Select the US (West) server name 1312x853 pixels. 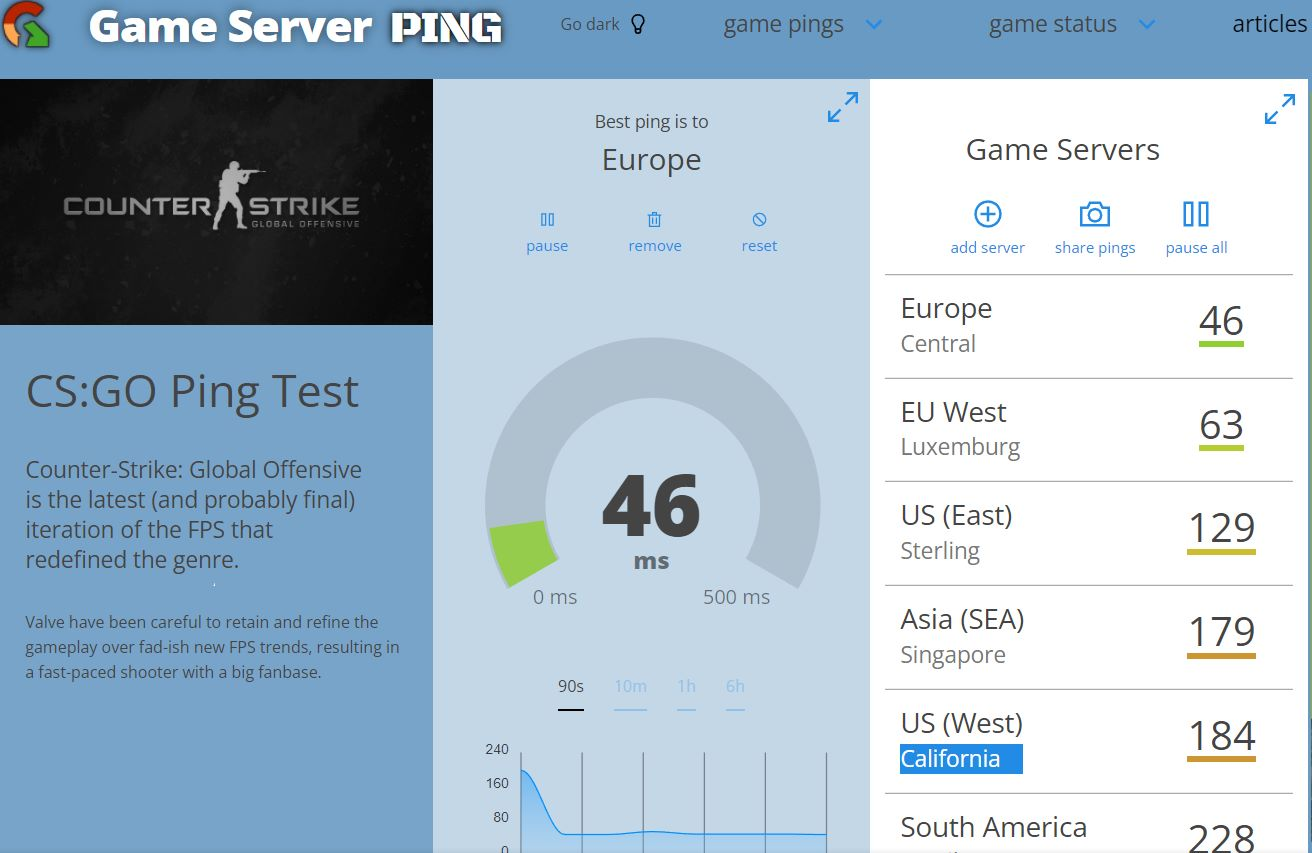click(961, 723)
